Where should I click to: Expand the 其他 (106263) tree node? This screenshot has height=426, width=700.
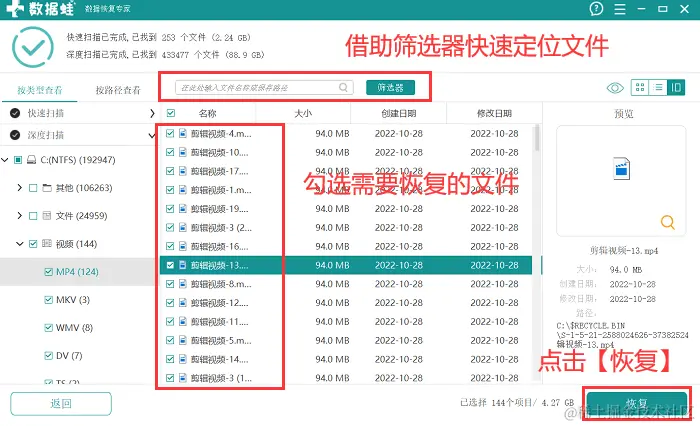coord(20,188)
